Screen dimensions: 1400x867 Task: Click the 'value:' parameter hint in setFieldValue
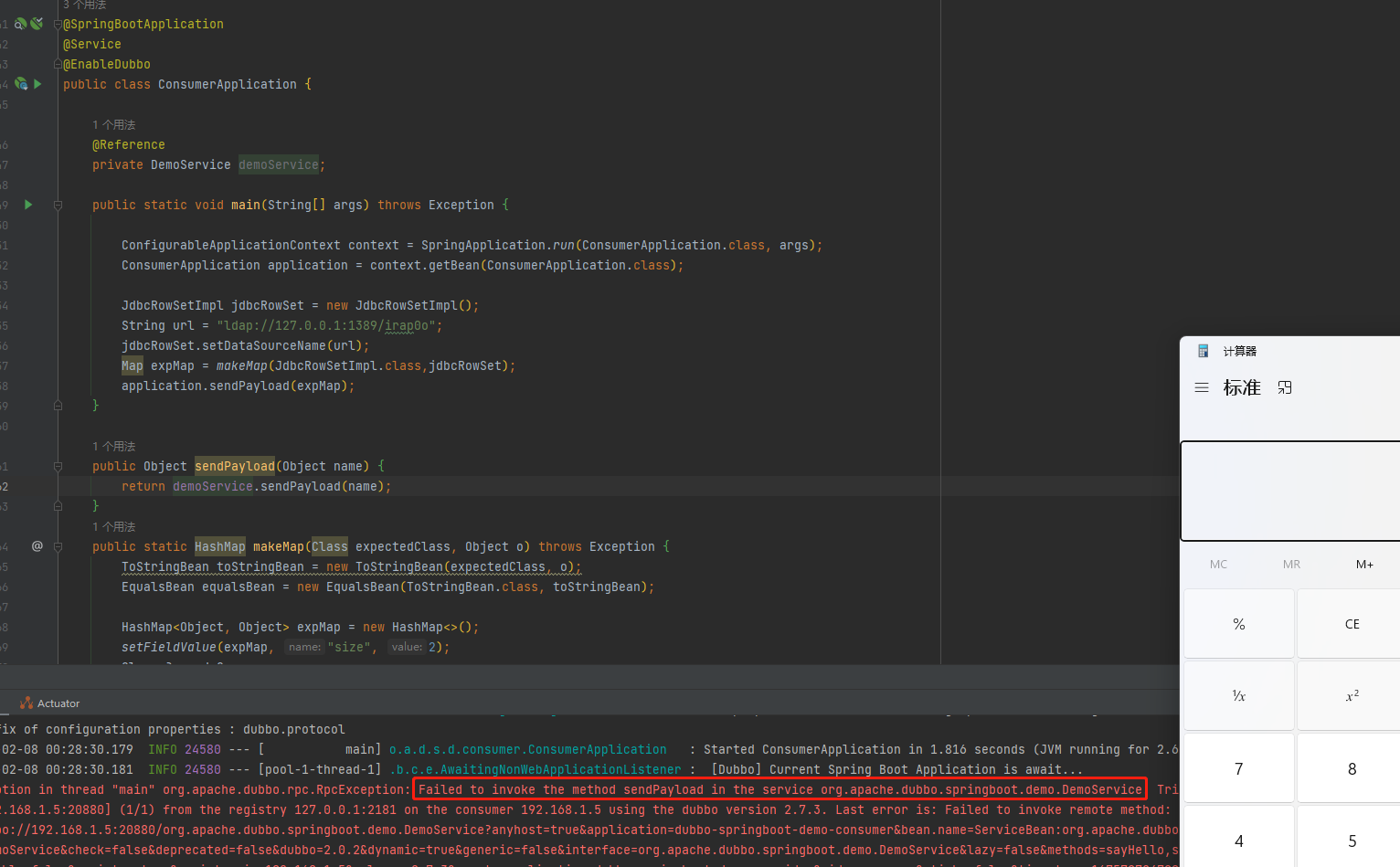pos(407,647)
